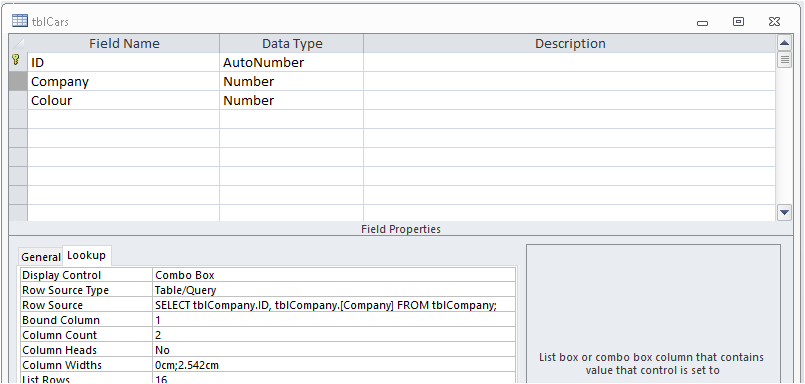Click the List Rows value 16

point(334,379)
